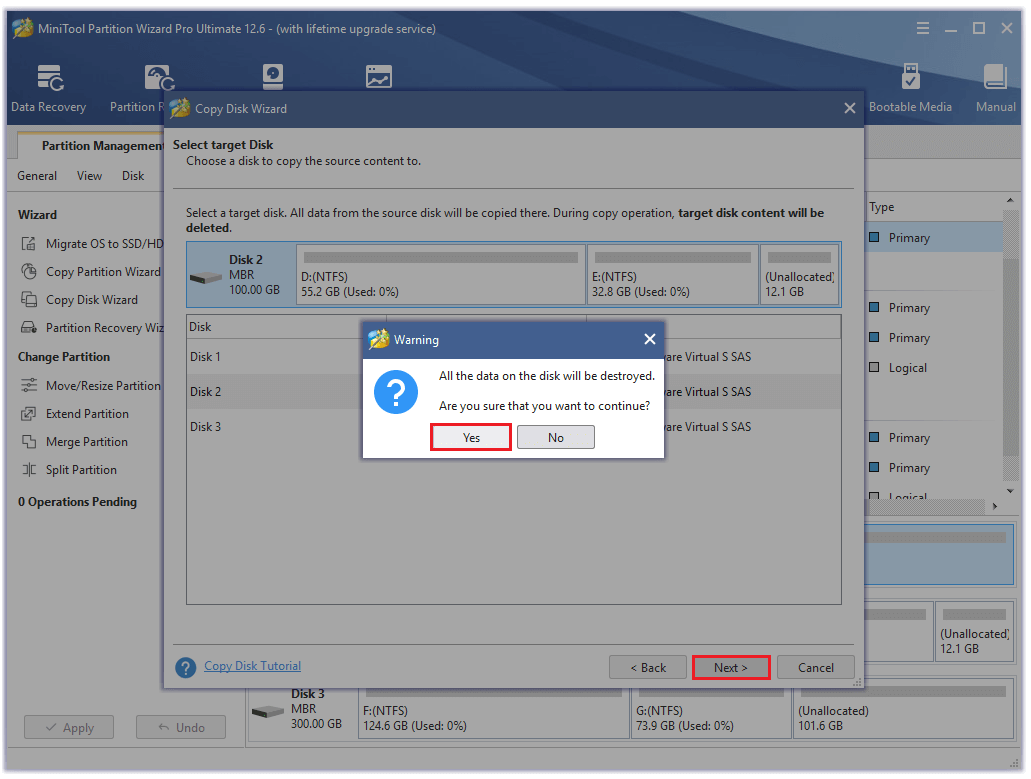Open Bootable Media from the toolbar

pyautogui.click(x=910, y=89)
